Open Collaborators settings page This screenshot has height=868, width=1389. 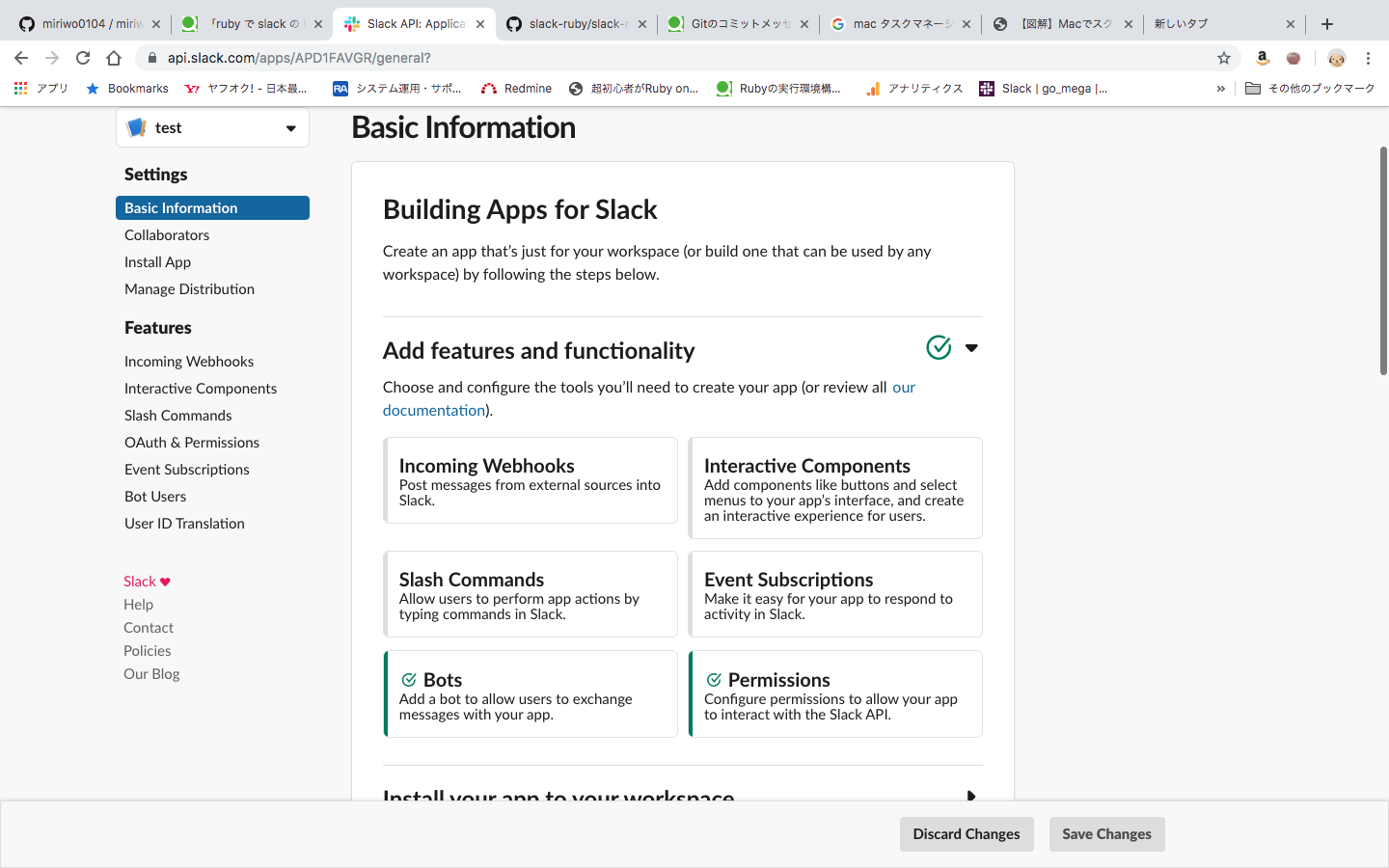(x=167, y=235)
